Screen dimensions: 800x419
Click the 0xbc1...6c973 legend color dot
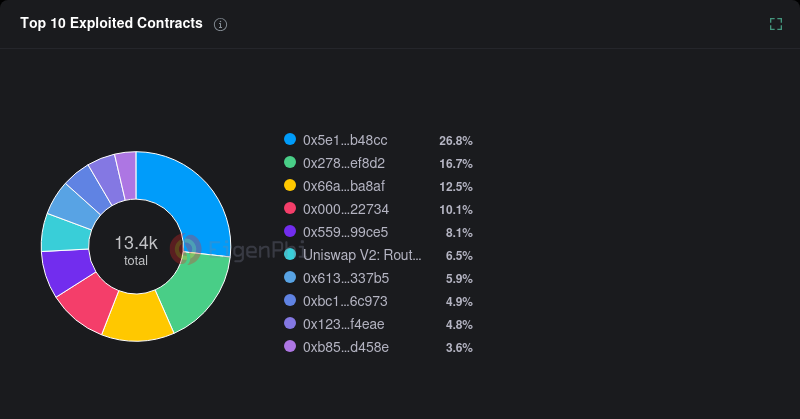click(x=290, y=301)
